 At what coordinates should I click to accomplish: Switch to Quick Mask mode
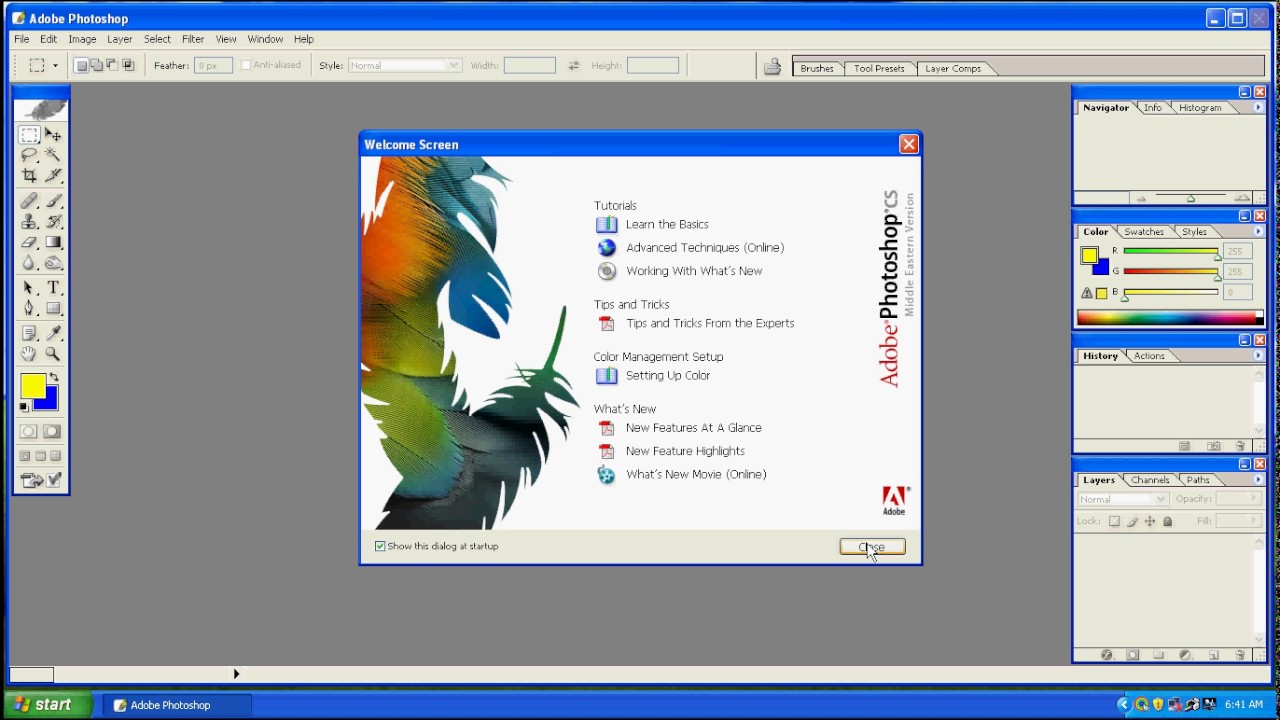point(52,432)
